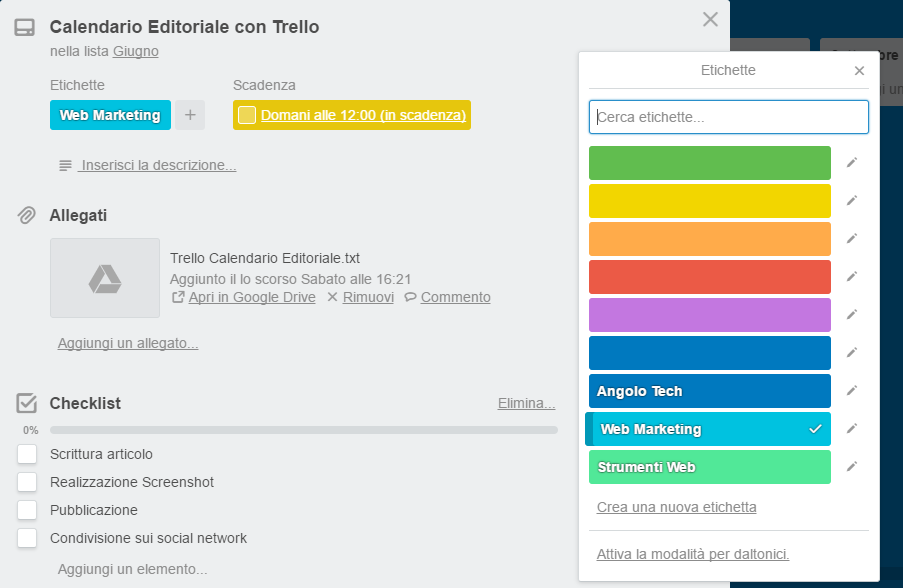Image resolution: width=903 pixels, height=588 pixels.
Task: Check the Realizzazione Screenshot item
Action: 27,481
